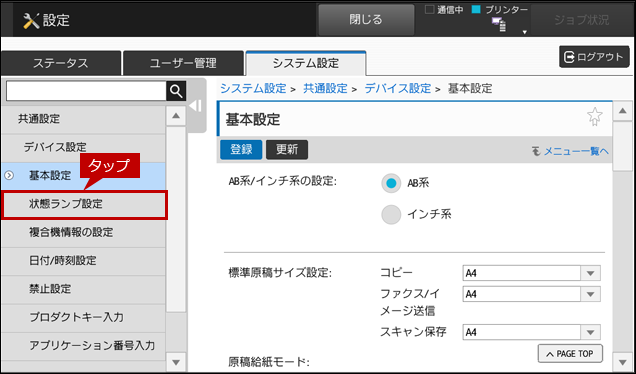Click 共通設定 in the side menu
The image size is (636, 374).
[83, 119]
